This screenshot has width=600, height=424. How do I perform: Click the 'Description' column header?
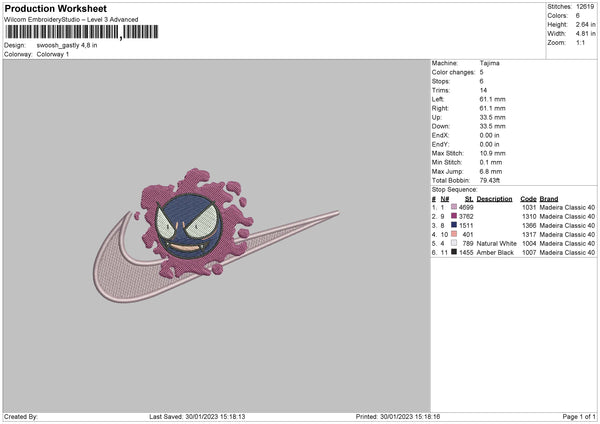click(x=494, y=199)
